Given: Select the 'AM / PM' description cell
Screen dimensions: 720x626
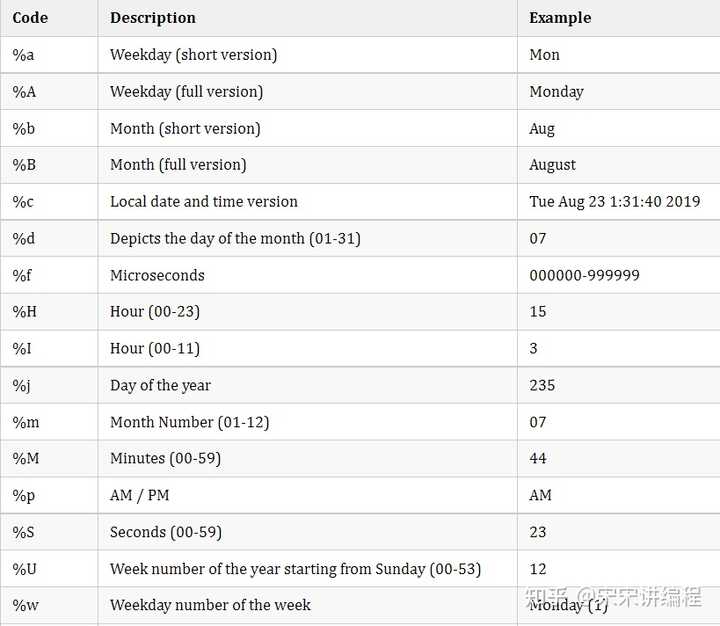Looking at the screenshot, I should click(x=140, y=496).
